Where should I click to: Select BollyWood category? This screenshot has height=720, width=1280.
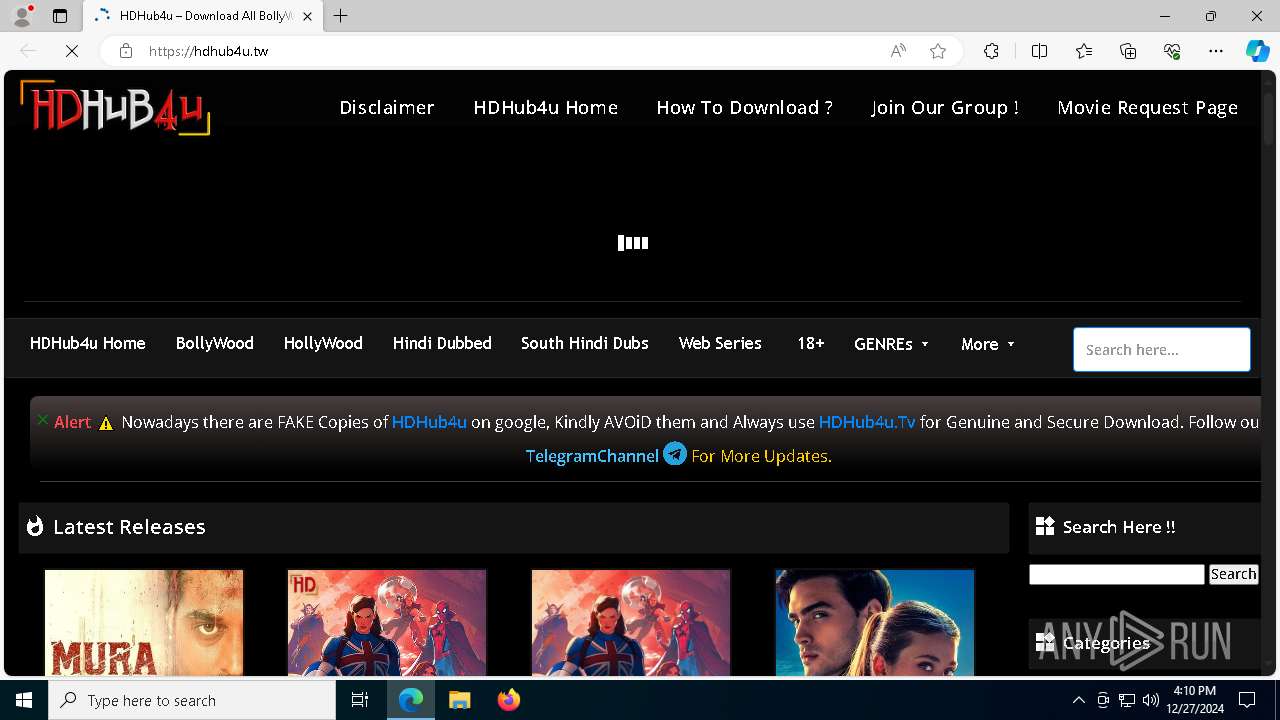[214, 343]
